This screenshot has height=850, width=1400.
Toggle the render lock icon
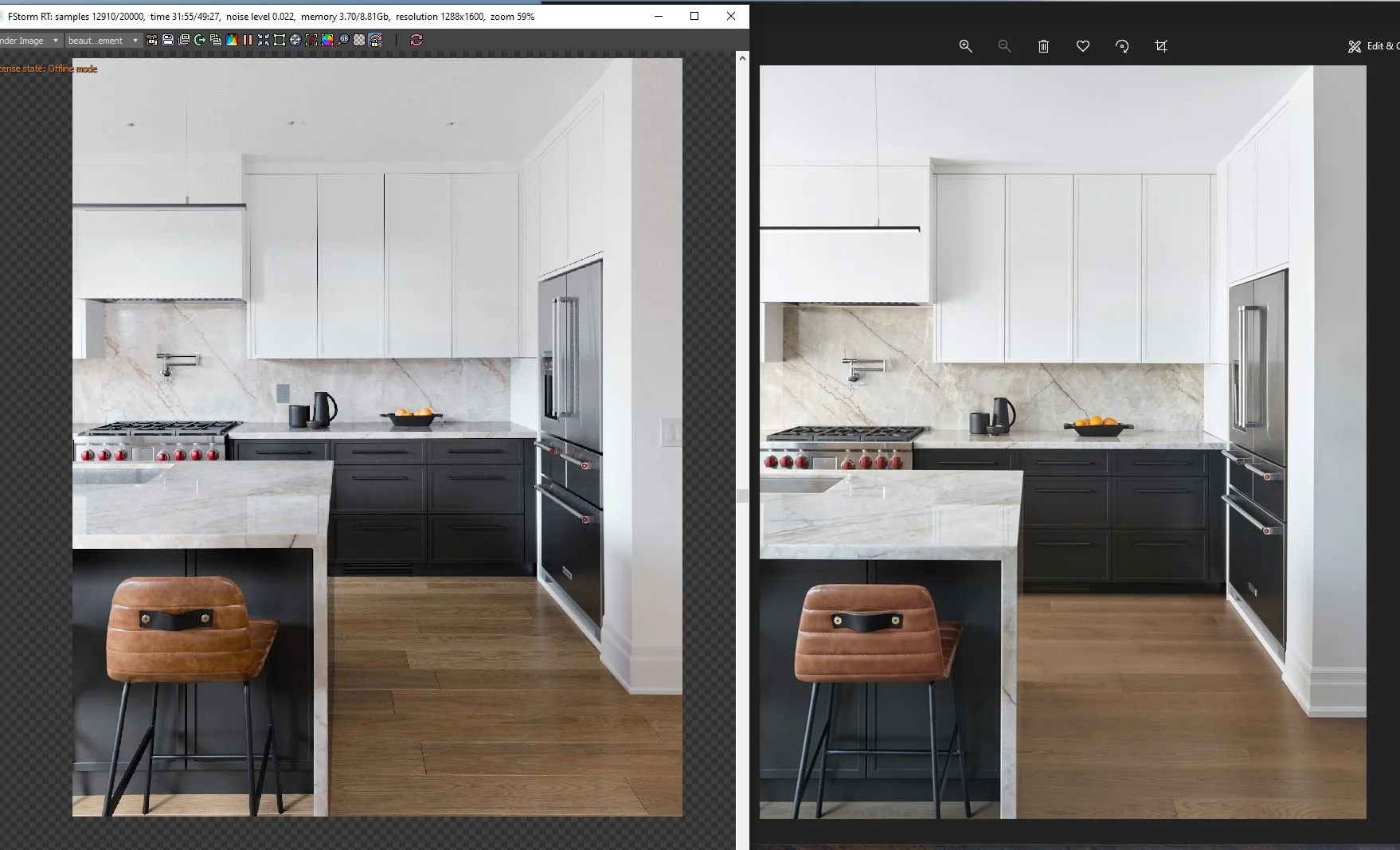point(375,40)
